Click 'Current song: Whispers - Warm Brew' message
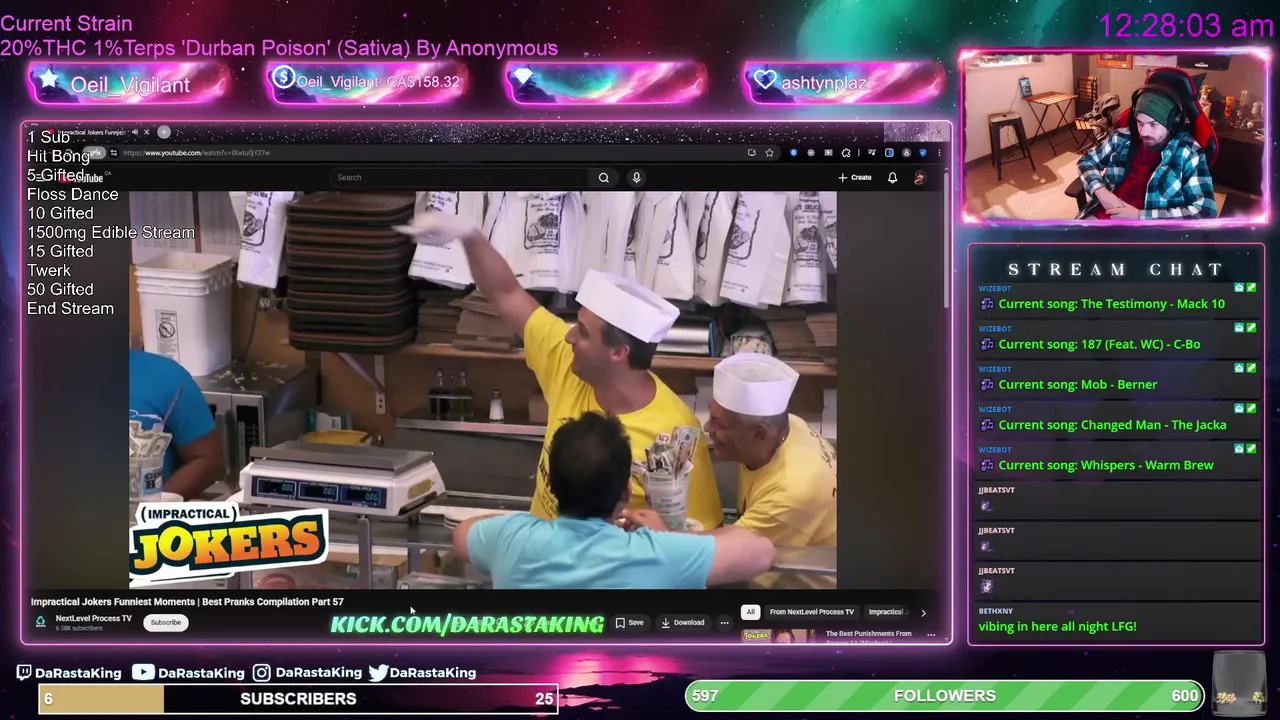 (x=1106, y=465)
